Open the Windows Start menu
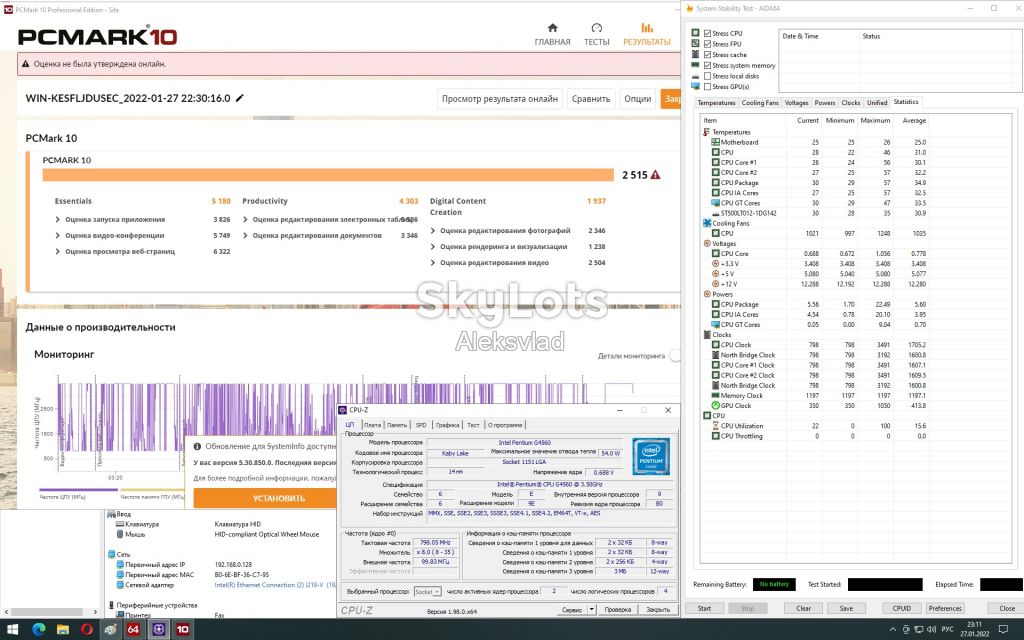 coord(12,630)
